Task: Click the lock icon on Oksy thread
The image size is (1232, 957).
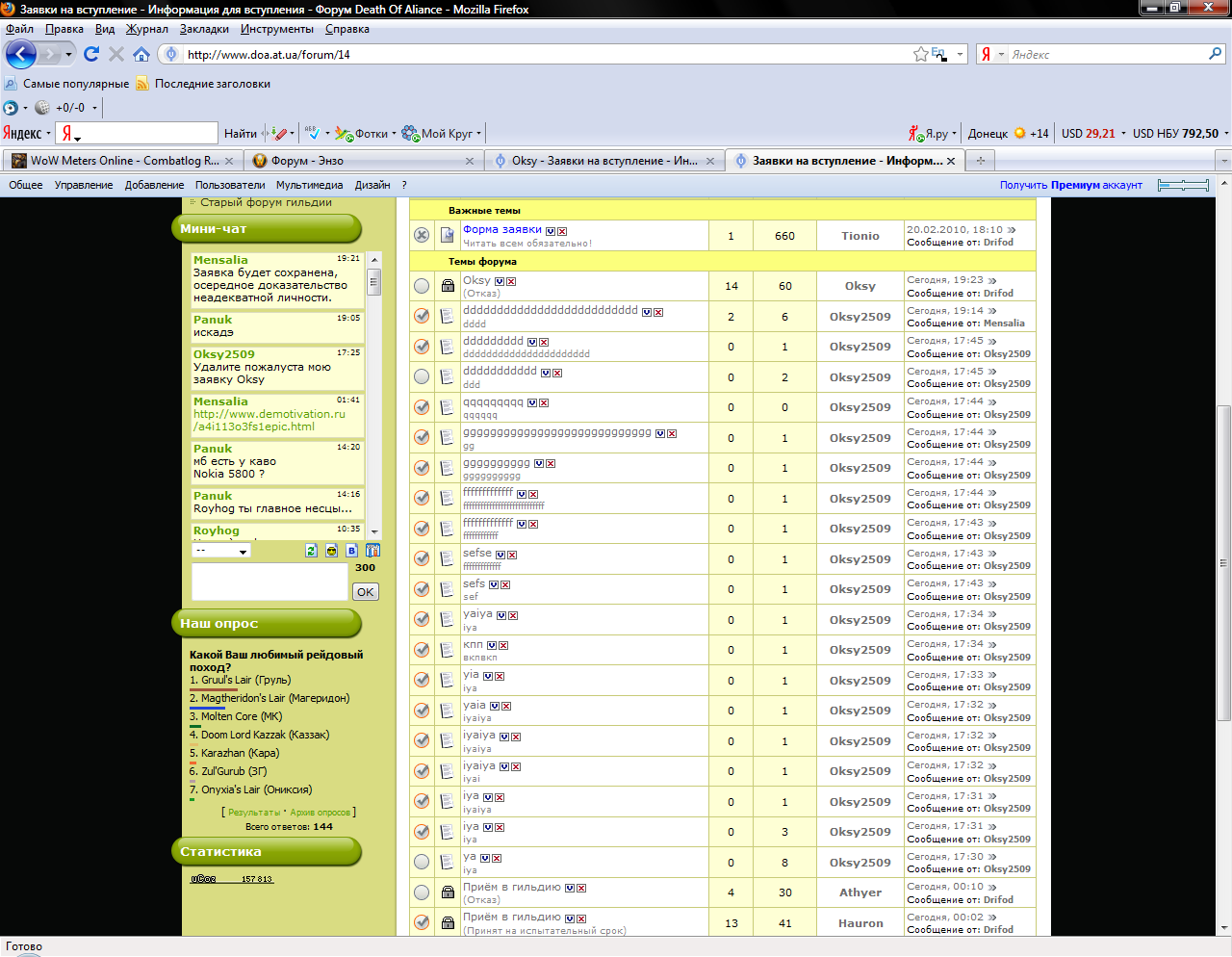Action: coord(448,286)
